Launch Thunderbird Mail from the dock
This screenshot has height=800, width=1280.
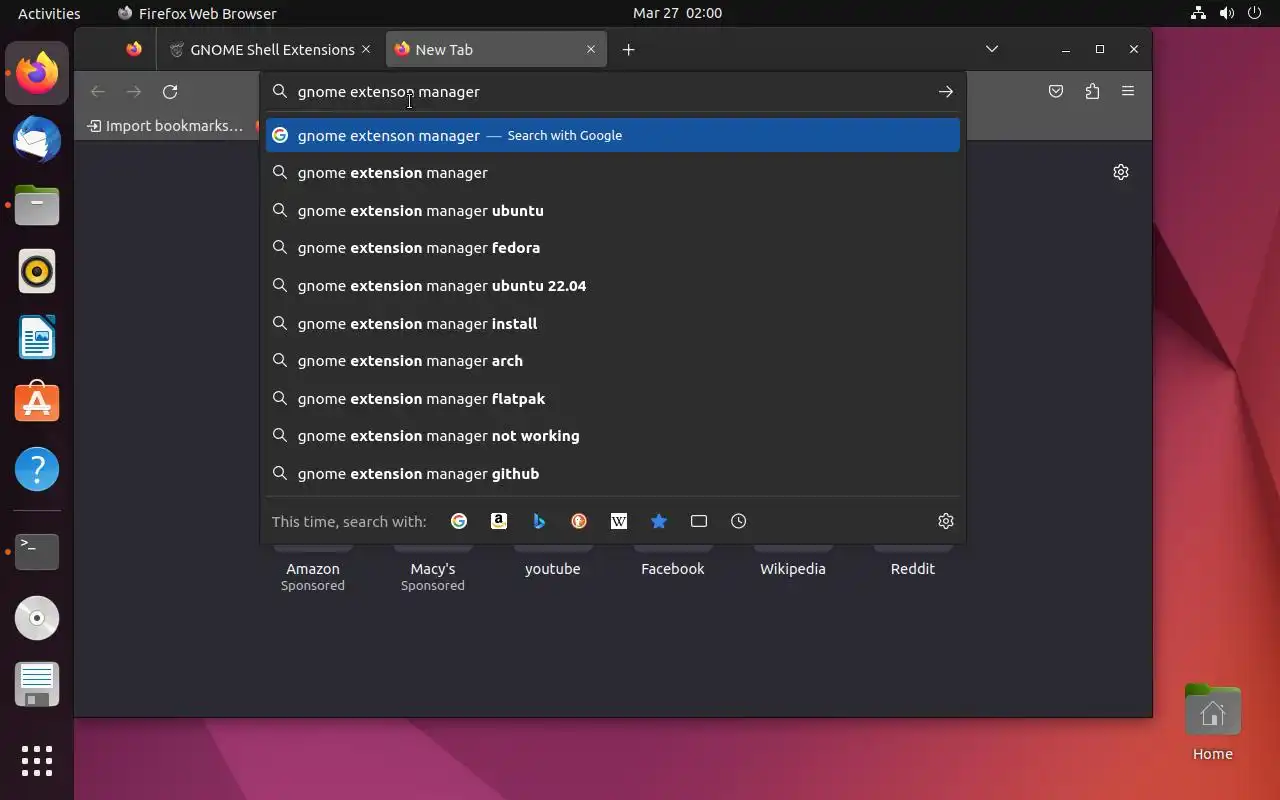point(37,139)
